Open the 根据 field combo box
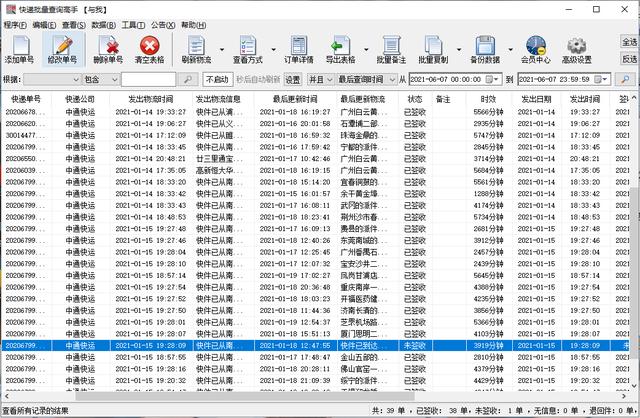The image size is (640, 418). (x=52, y=79)
